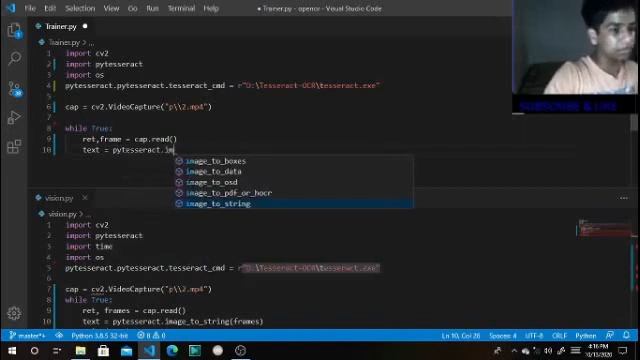
Task: Open the Run and Debug view
Action: tap(14, 118)
